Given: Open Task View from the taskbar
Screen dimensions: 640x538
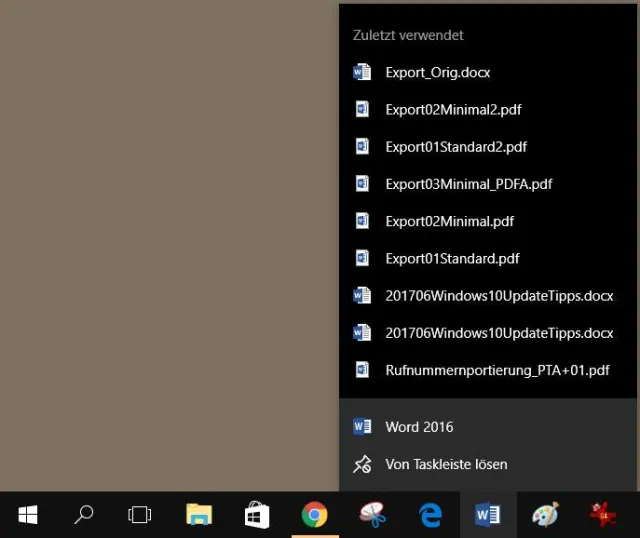Looking at the screenshot, I should pyautogui.click(x=140, y=515).
